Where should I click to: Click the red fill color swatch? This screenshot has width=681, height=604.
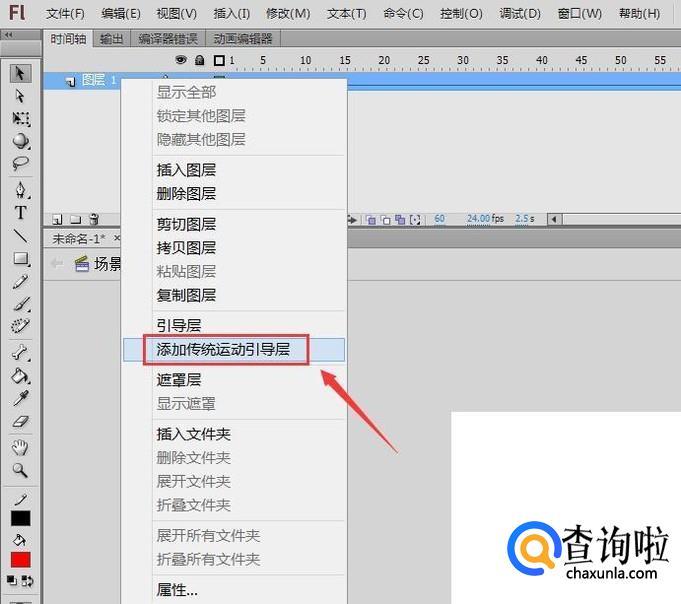(x=20, y=560)
